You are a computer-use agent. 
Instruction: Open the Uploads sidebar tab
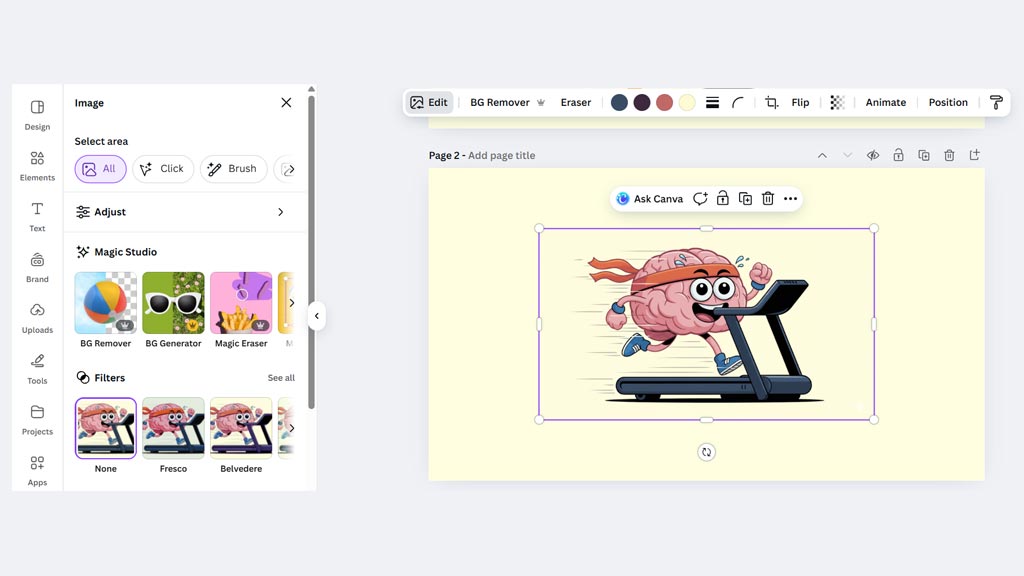(x=37, y=319)
